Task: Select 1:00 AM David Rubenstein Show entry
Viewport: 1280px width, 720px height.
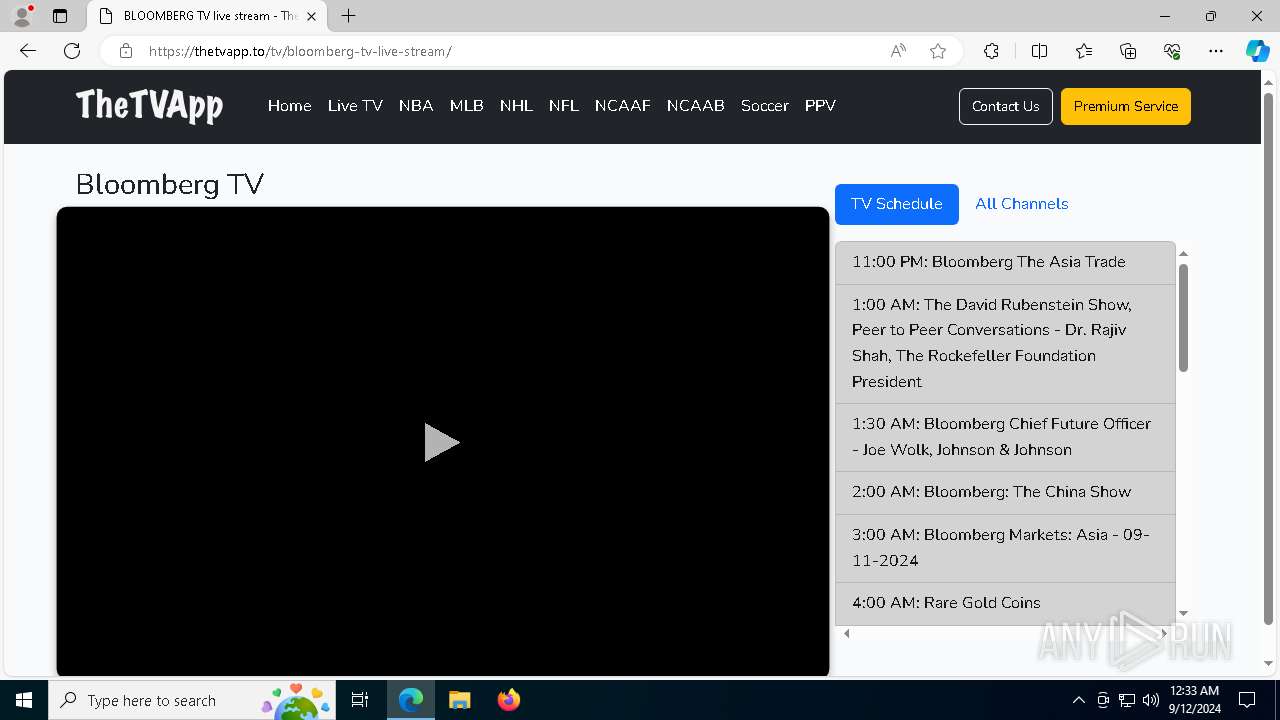Action: click(x=1005, y=343)
